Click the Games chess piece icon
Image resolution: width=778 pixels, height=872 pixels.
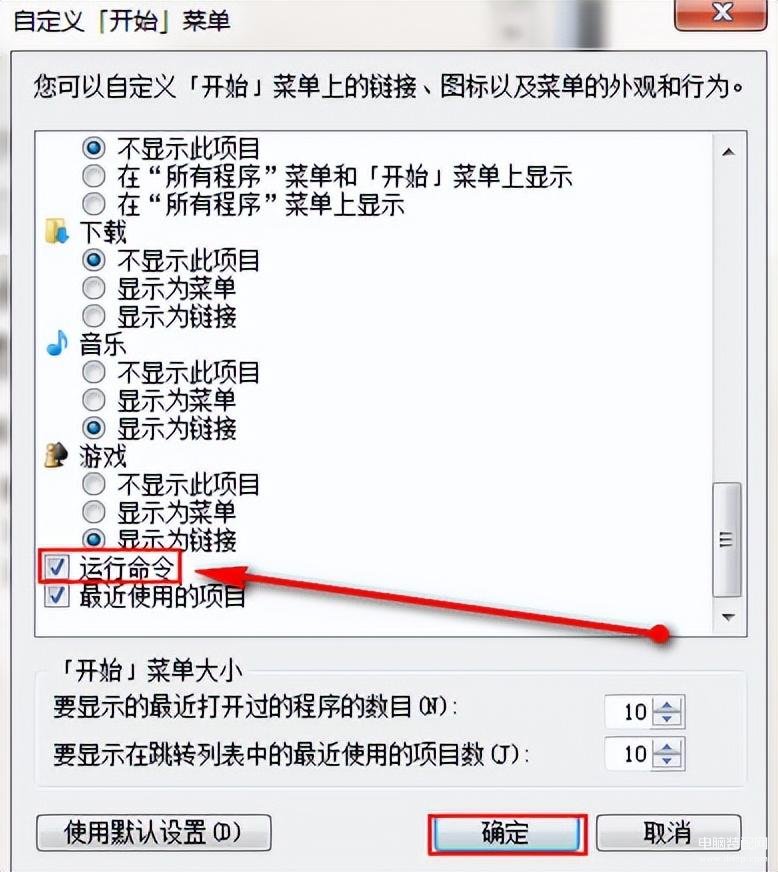click(56, 455)
